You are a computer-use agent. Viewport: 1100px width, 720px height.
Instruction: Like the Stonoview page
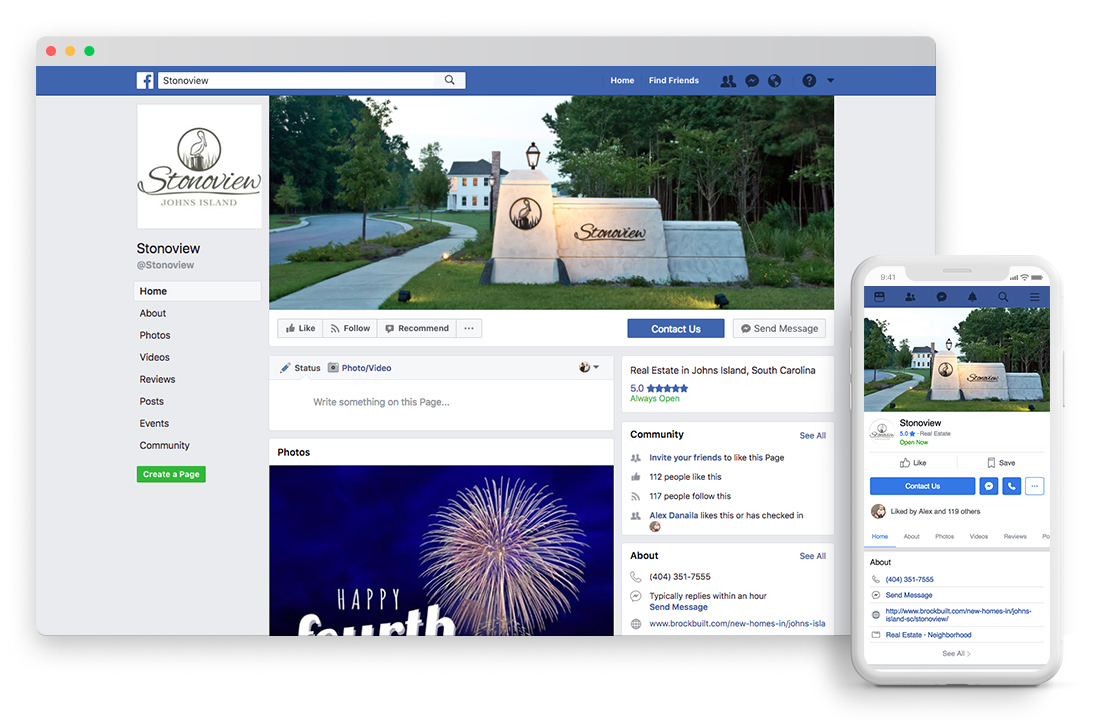[x=300, y=328]
